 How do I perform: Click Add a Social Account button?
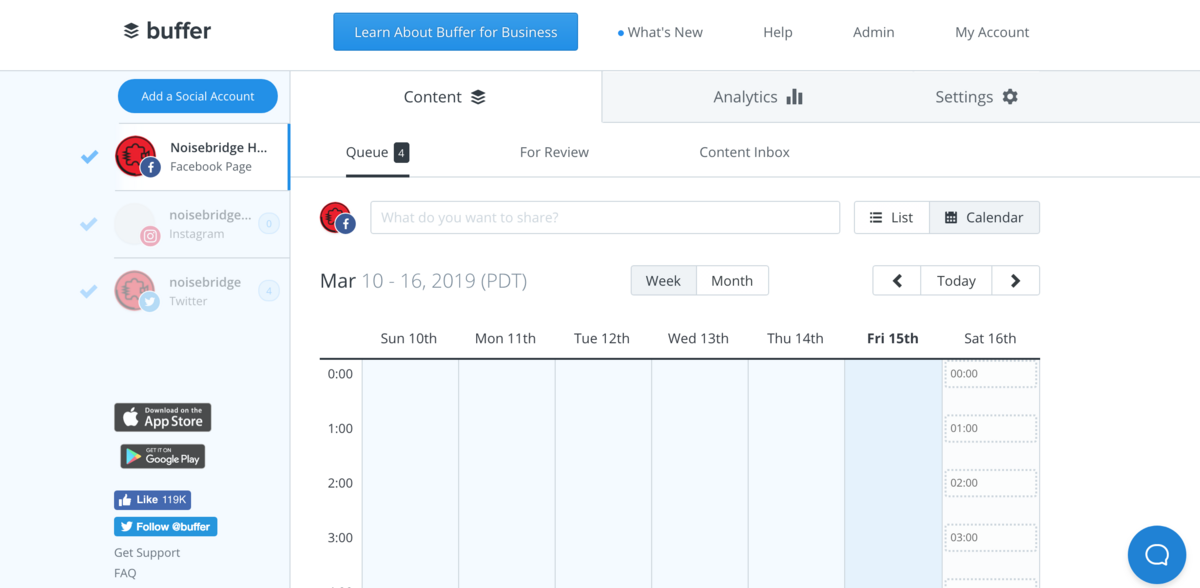click(198, 96)
